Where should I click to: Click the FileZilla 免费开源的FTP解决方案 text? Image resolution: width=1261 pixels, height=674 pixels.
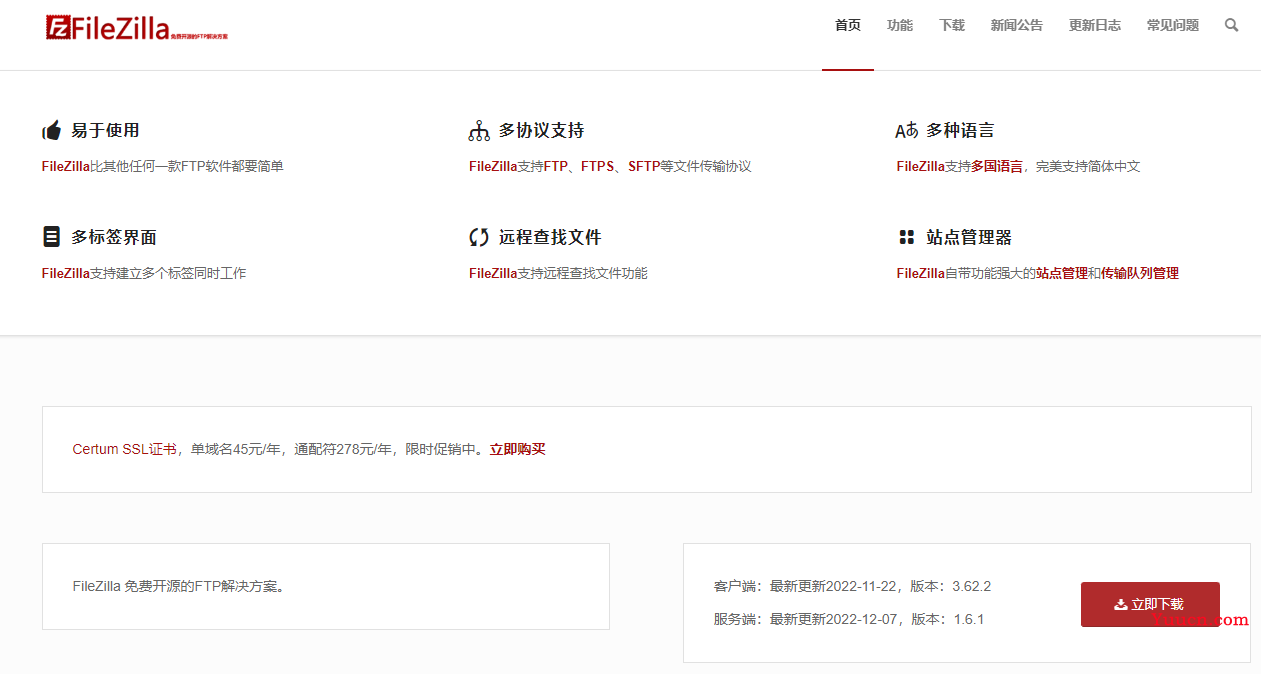tap(181, 586)
